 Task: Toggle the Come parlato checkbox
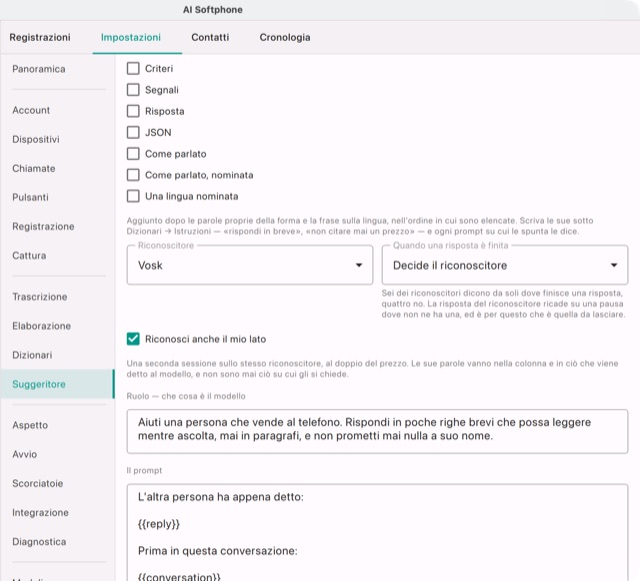(x=133, y=154)
